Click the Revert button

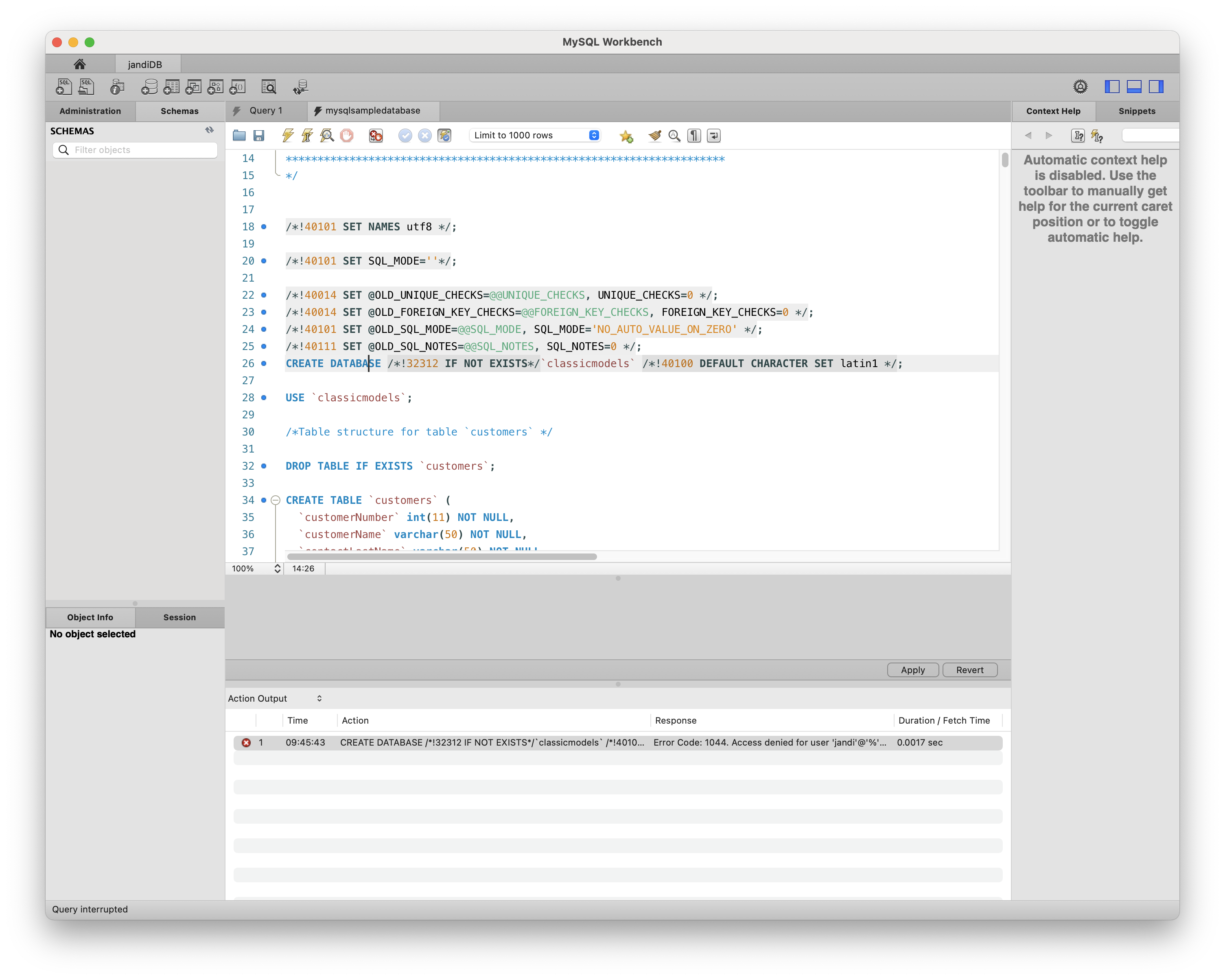969,670
